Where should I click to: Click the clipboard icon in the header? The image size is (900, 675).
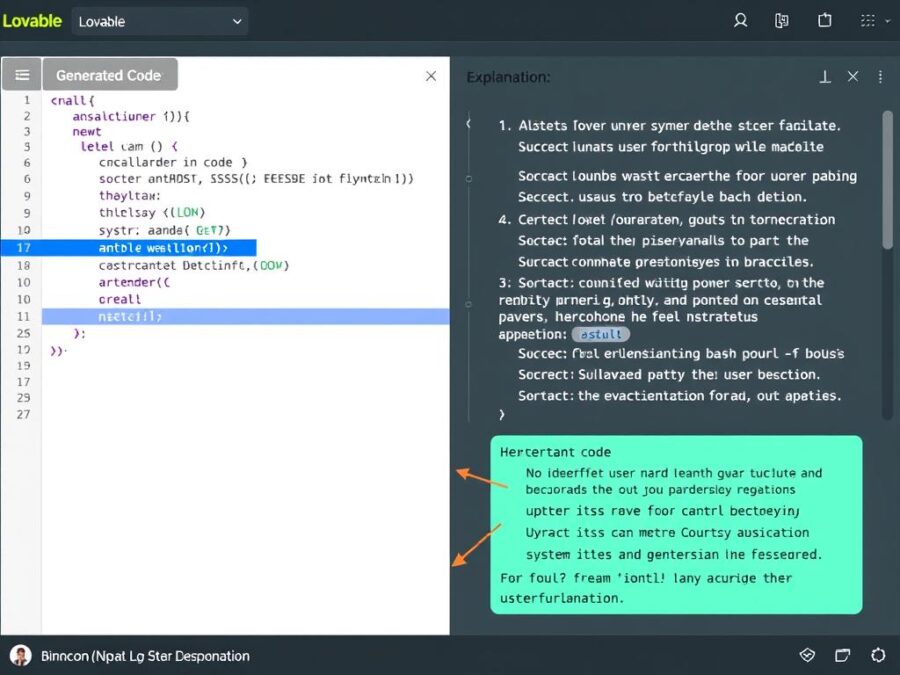pyautogui.click(x=823, y=20)
